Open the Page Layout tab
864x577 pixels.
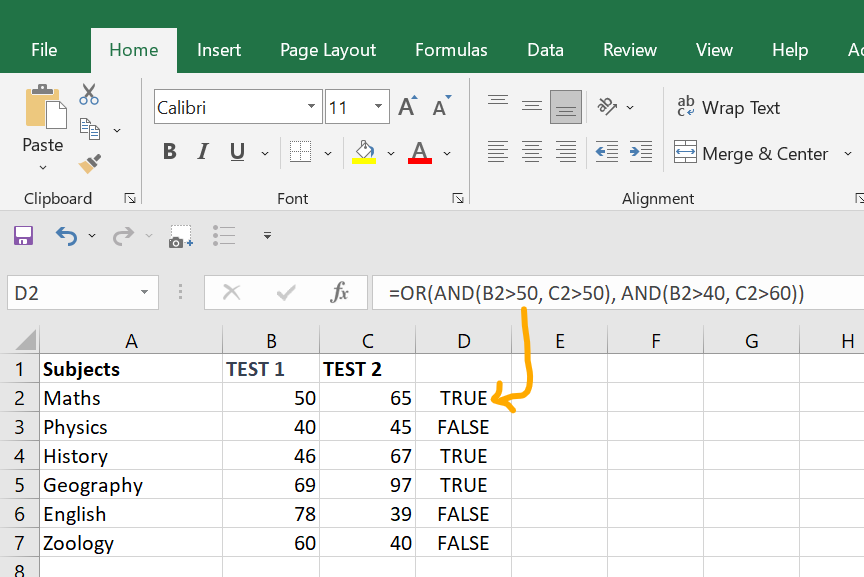click(328, 50)
